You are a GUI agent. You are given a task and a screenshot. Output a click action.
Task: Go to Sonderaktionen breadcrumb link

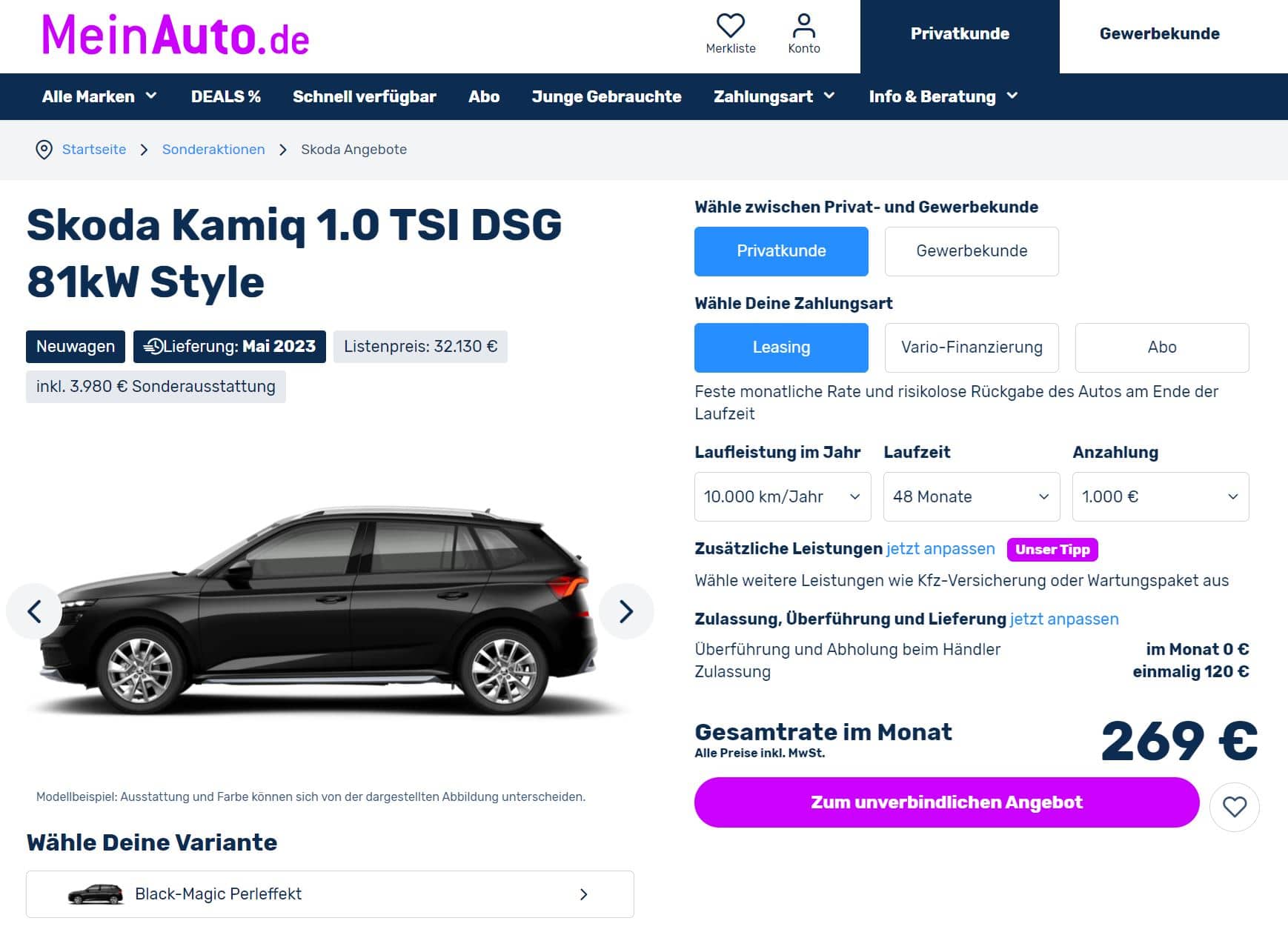pos(213,150)
